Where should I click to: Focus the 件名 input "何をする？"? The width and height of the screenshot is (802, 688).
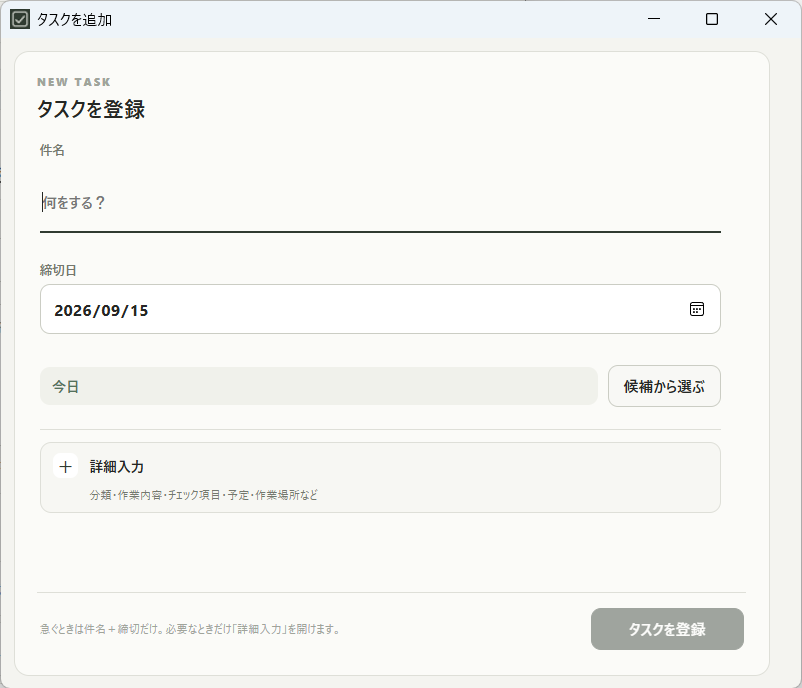coord(380,203)
